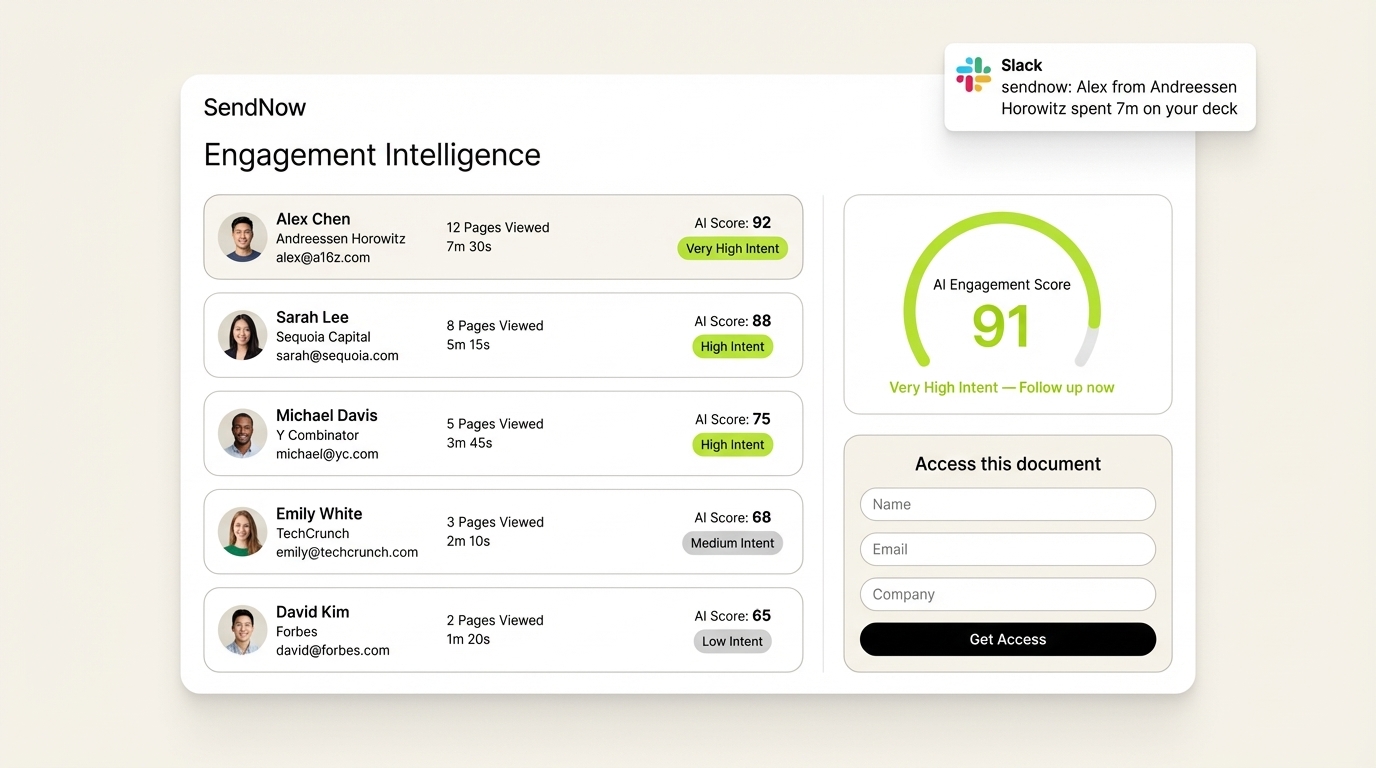Click the Company input box
The height and width of the screenshot is (768, 1376).
[1006, 594]
